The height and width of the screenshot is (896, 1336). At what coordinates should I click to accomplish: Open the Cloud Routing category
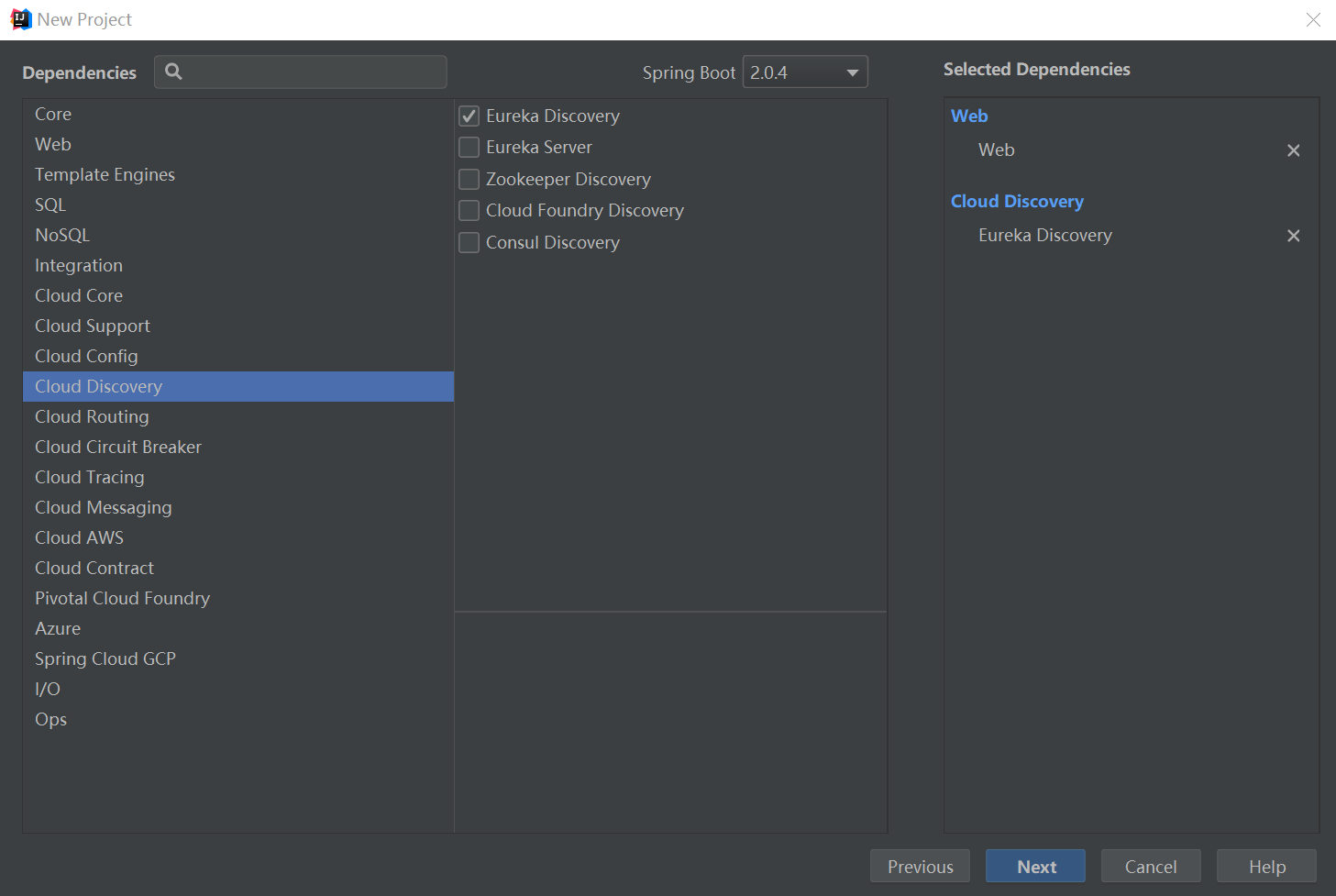(238, 416)
